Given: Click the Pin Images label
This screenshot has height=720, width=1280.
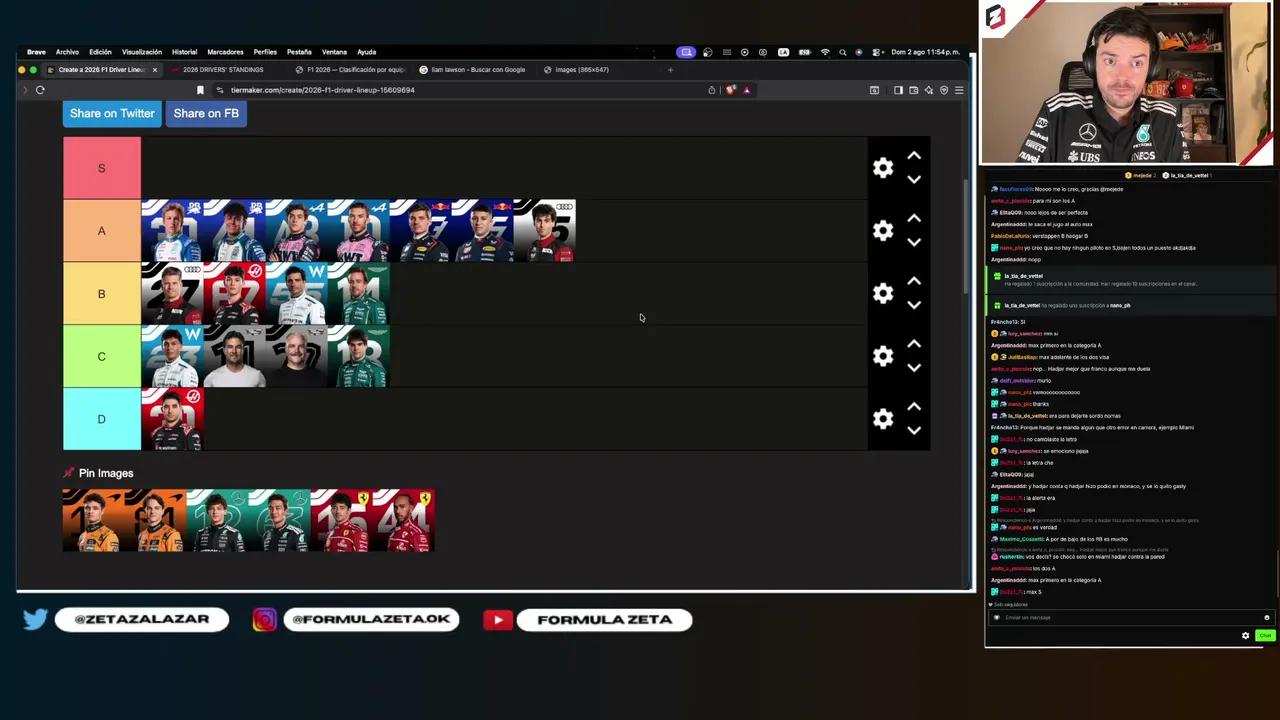Looking at the screenshot, I should pos(105,473).
